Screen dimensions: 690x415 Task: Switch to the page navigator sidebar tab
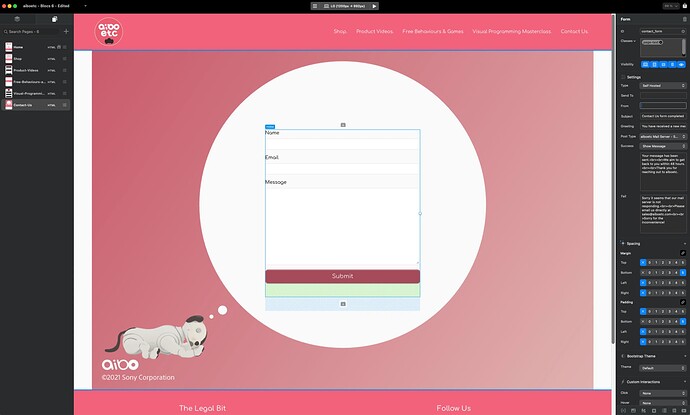click(x=54, y=19)
